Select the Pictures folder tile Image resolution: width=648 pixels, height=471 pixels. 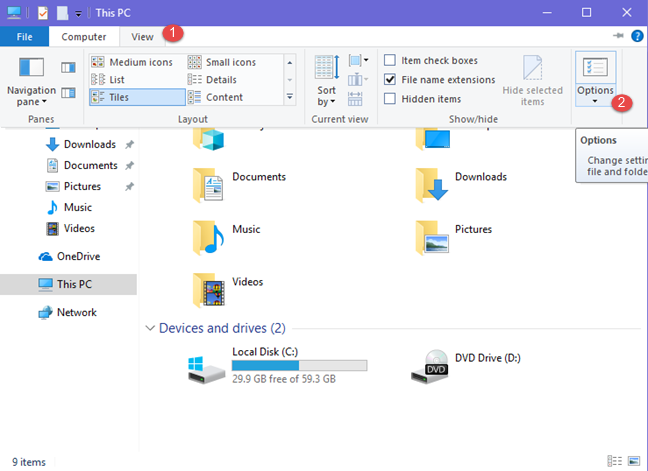point(454,237)
